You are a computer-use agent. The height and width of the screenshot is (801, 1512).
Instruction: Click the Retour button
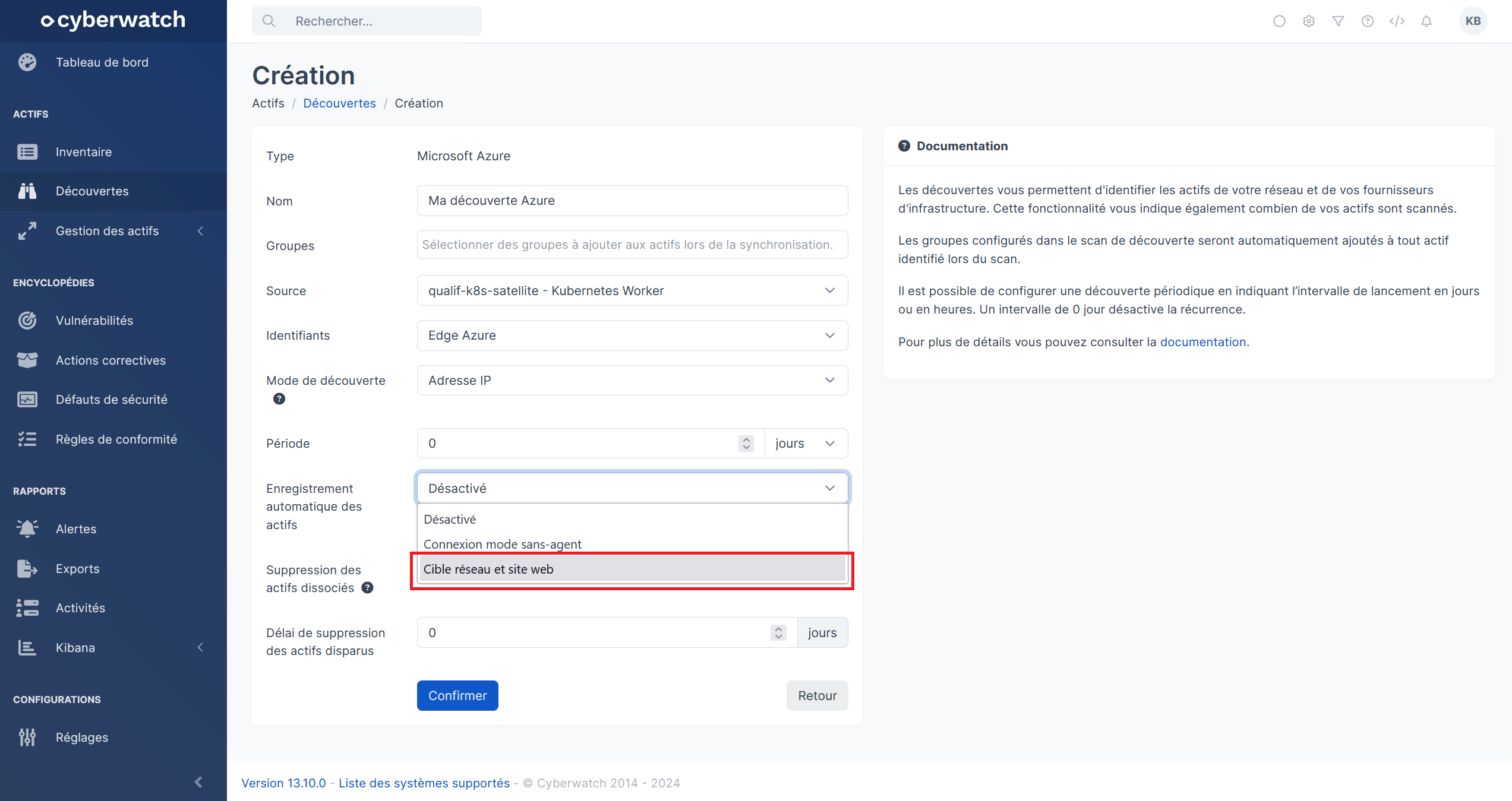click(817, 696)
